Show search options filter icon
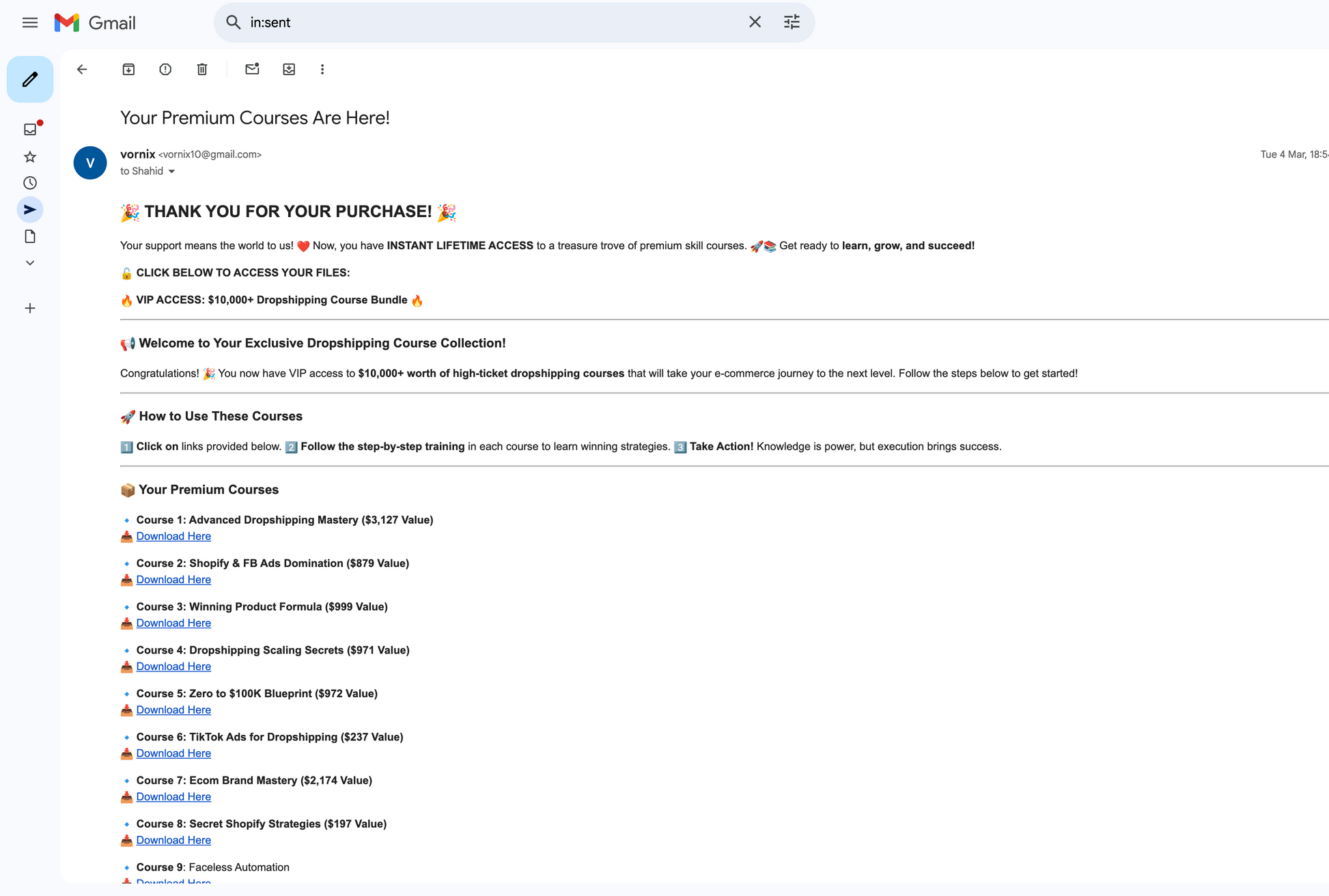 tap(792, 23)
